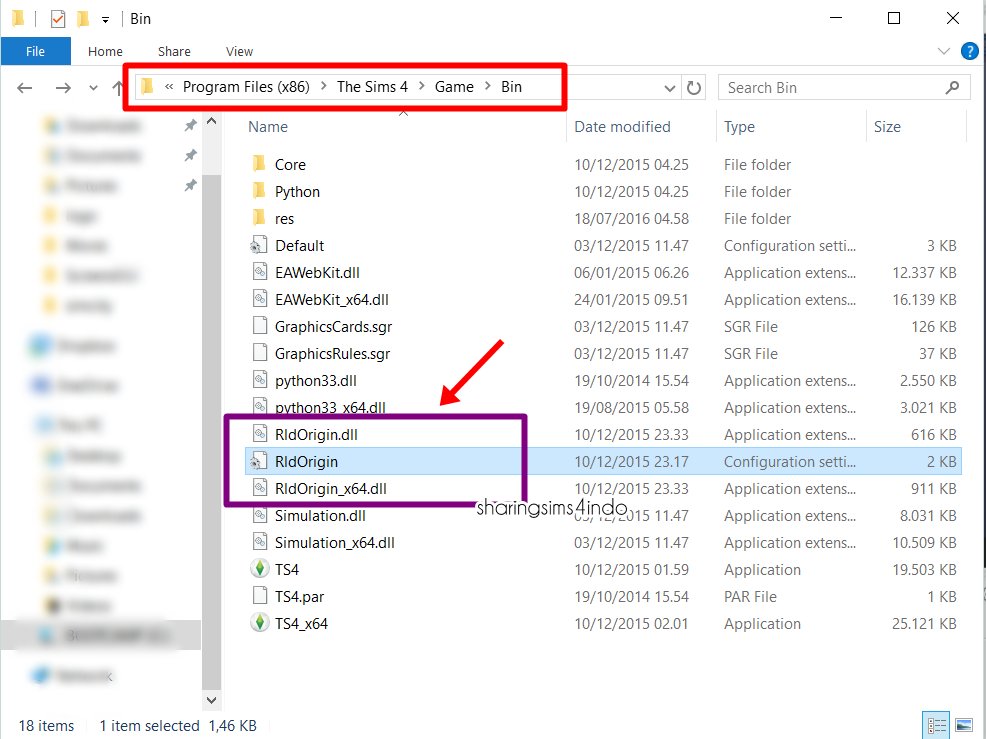Select the Python folder icon
This screenshot has height=739, width=986.
[259, 191]
